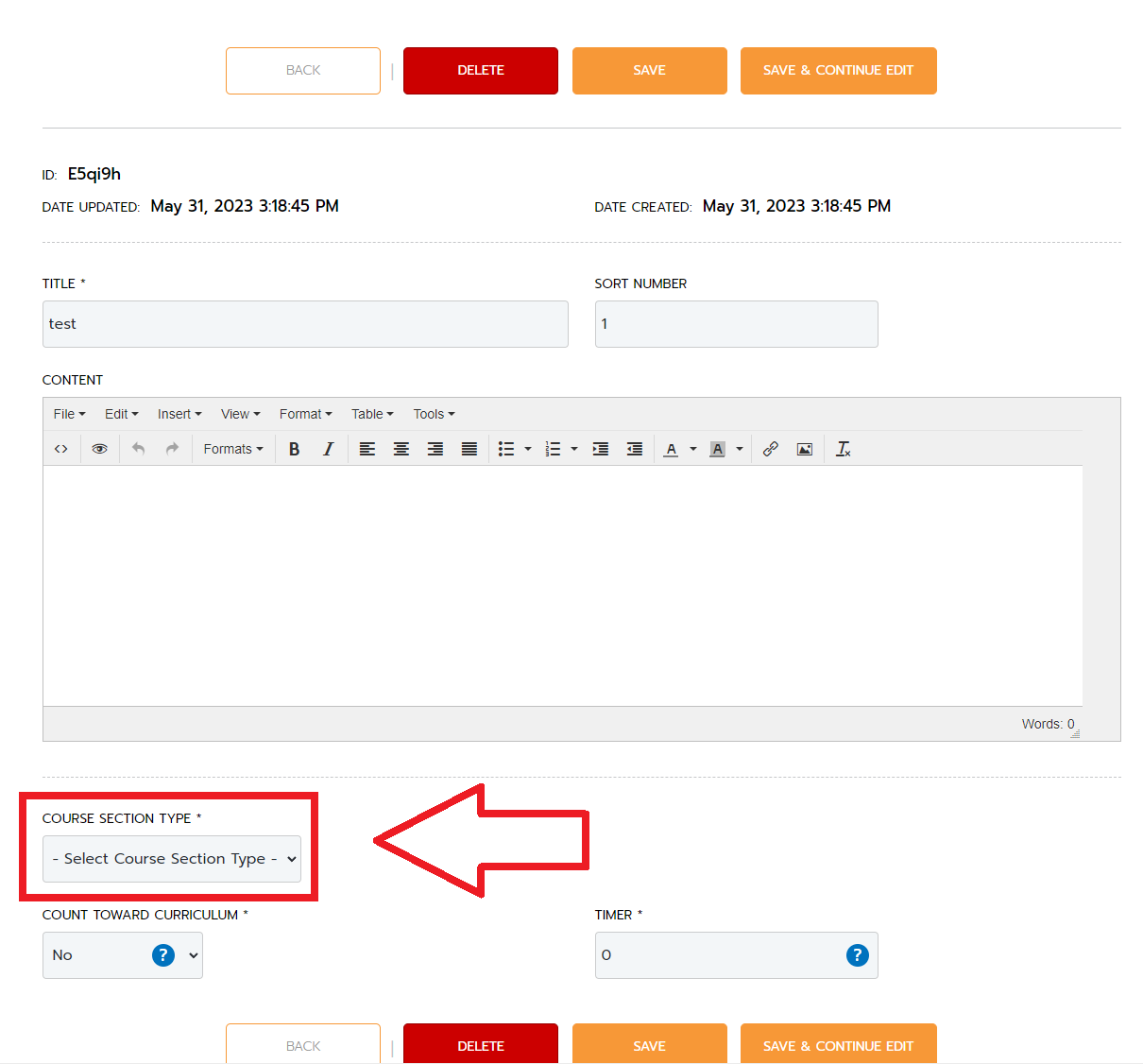The image size is (1143, 1064).
Task: Apply bulleted list formatting
Action: click(506, 448)
